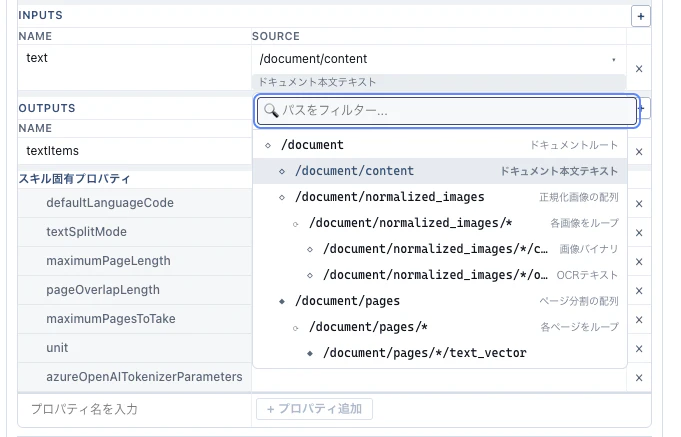Click the プロパティ追加 button
Image resolution: width=681 pixels, height=437 pixels.
click(x=315, y=409)
